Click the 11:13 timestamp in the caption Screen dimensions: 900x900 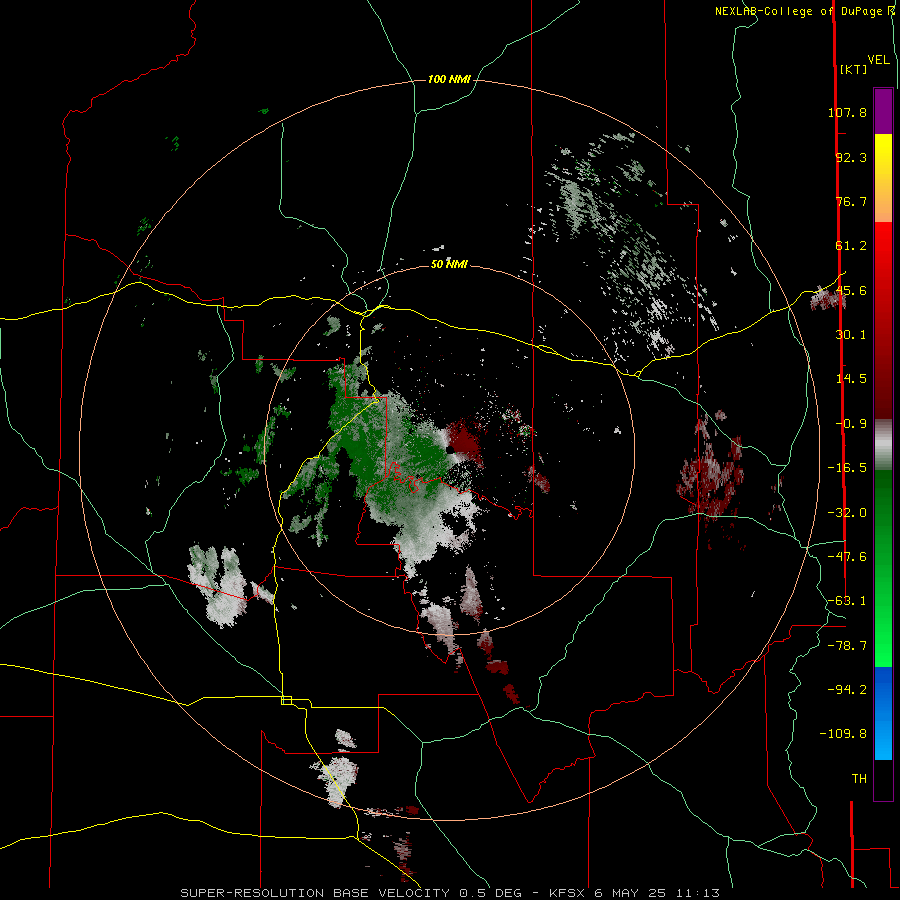click(x=697, y=893)
